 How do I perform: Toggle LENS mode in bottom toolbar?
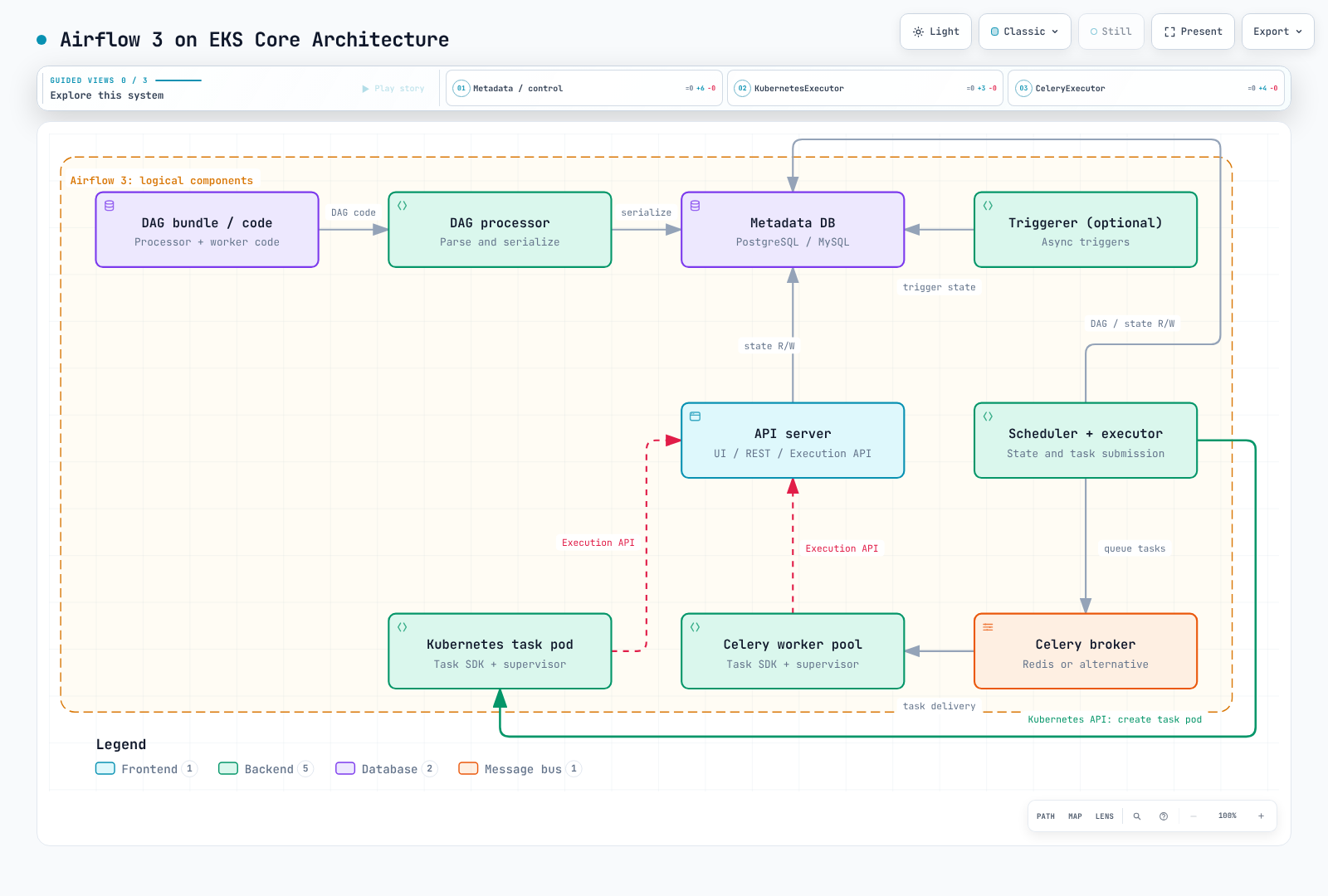pos(1105,816)
